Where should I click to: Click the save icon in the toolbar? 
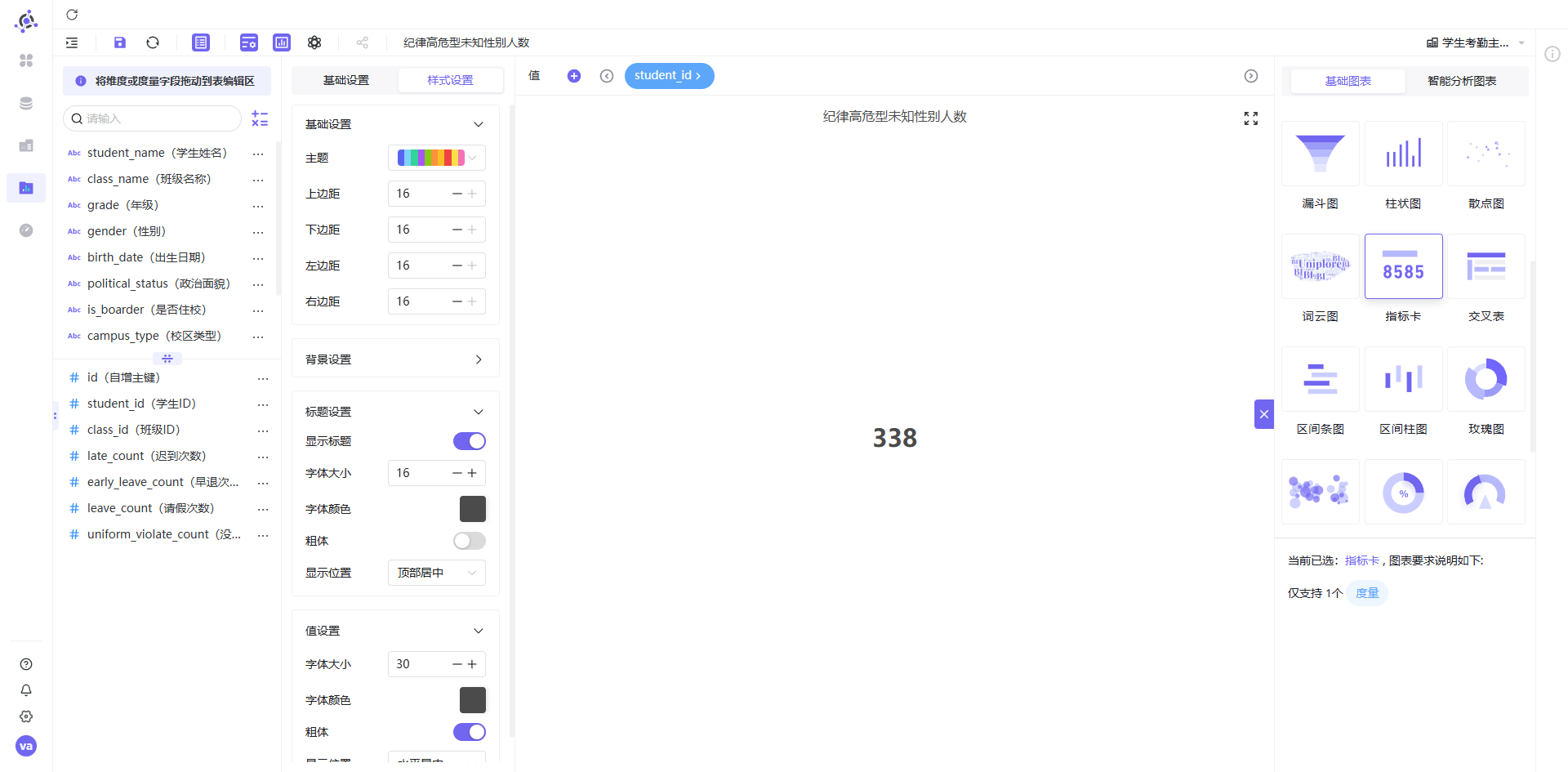click(120, 42)
